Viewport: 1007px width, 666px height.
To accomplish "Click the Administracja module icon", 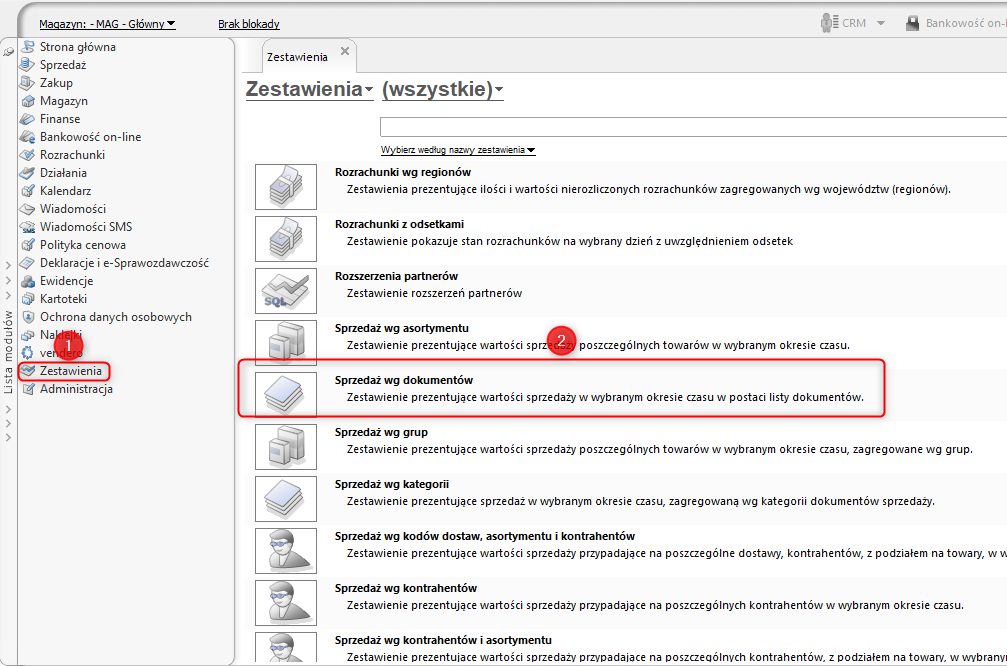I will 27,389.
